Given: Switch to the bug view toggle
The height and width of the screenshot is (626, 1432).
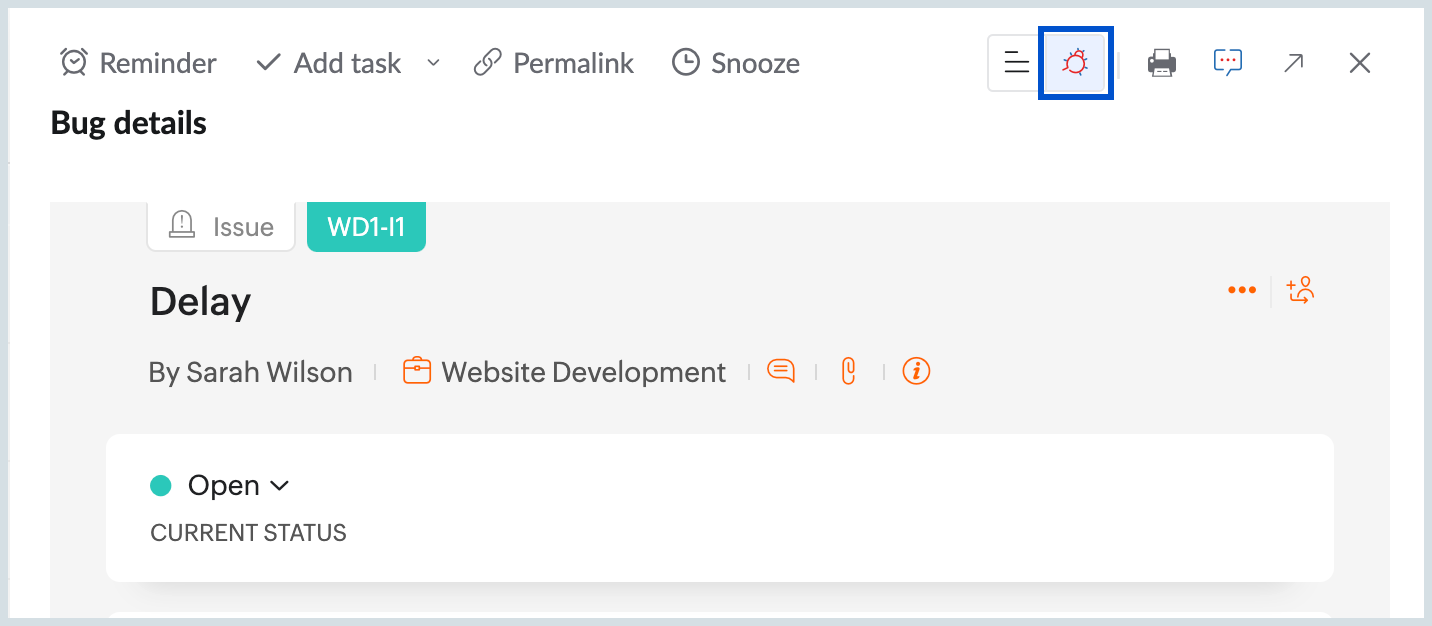Looking at the screenshot, I should point(1075,64).
